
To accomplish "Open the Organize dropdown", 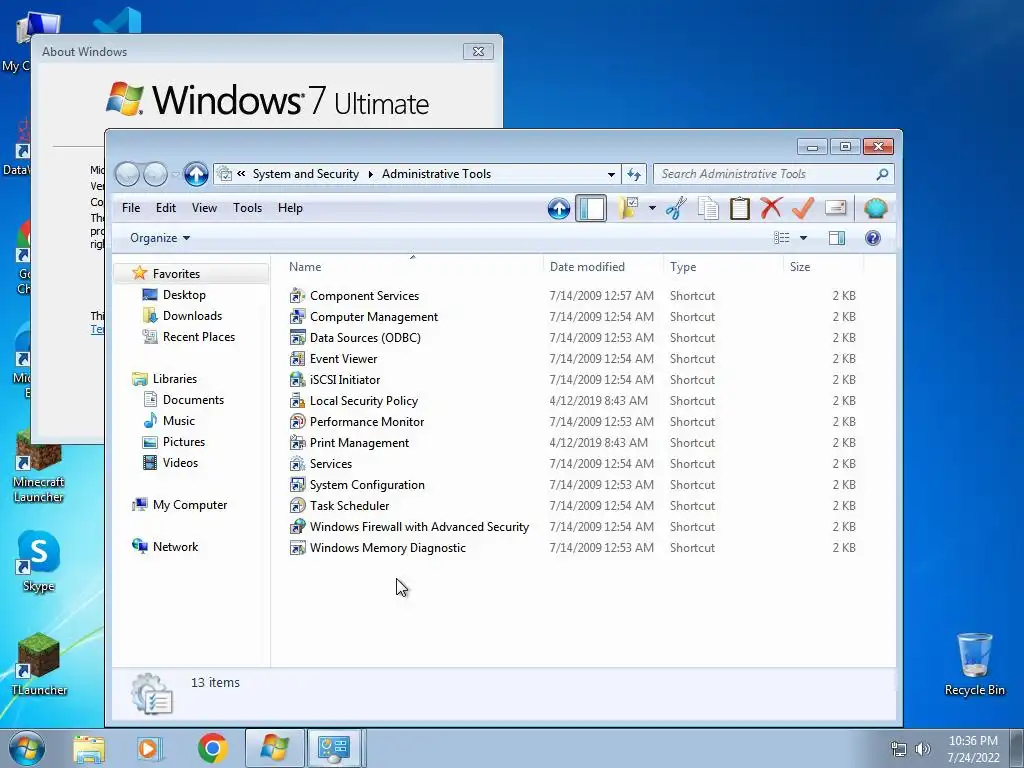I will (160, 238).
